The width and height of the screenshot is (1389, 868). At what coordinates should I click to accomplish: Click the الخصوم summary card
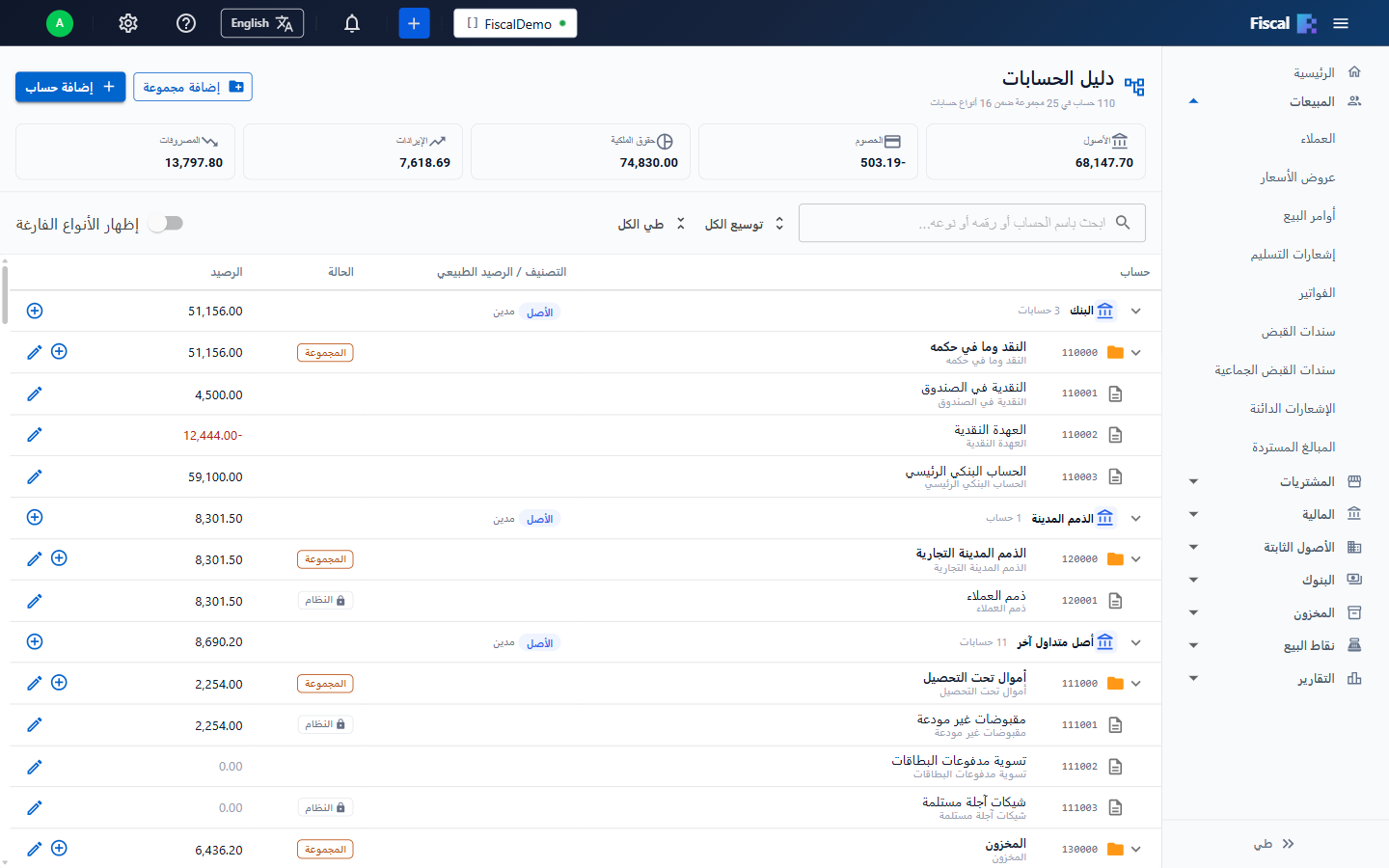click(x=808, y=151)
